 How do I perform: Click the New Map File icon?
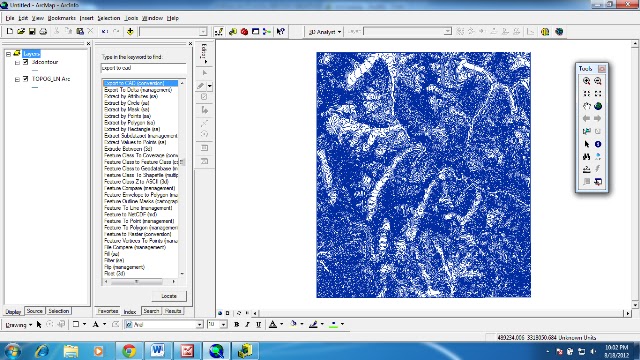pyautogui.click(x=10, y=31)
